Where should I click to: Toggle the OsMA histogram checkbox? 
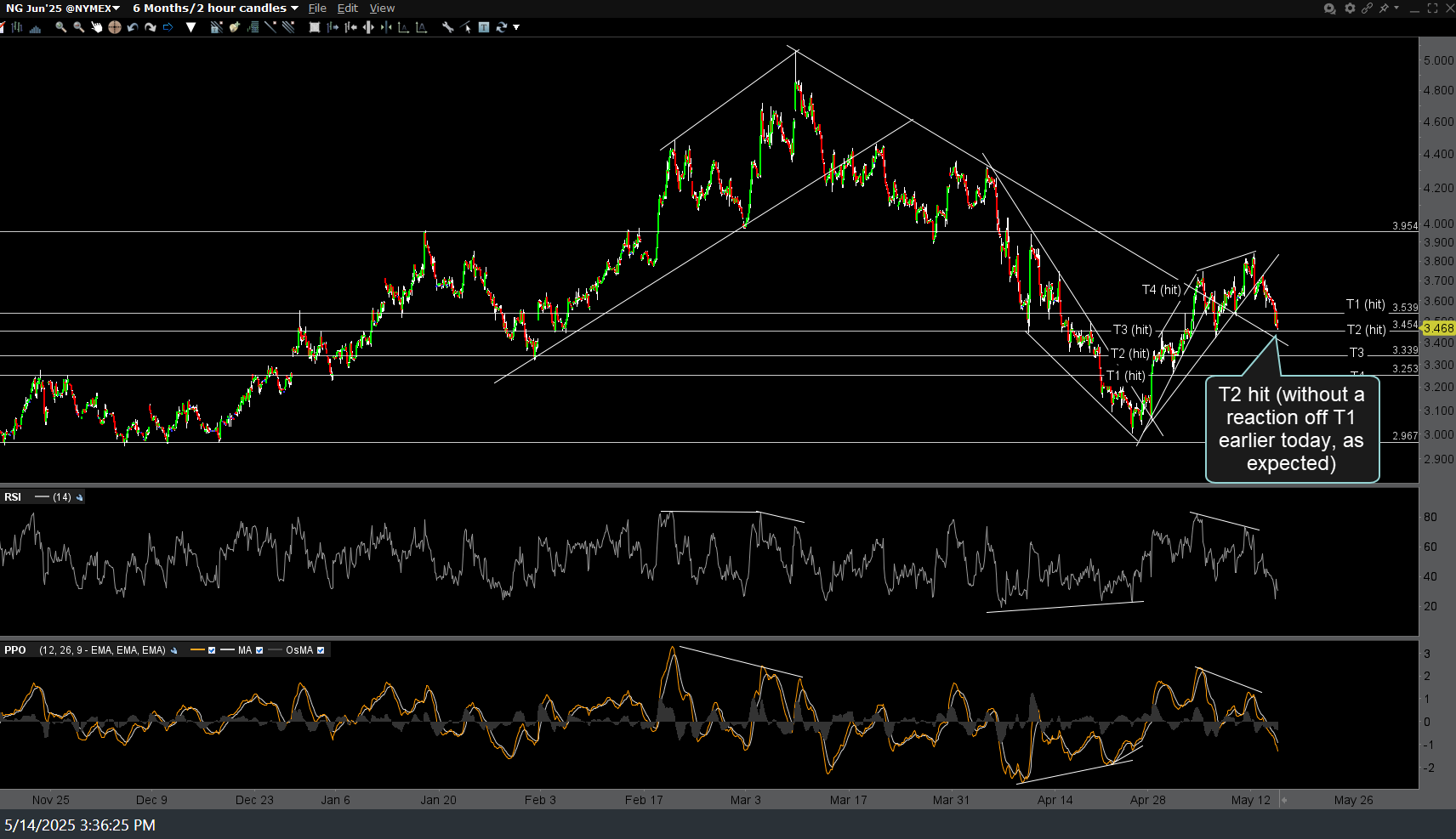321,650
